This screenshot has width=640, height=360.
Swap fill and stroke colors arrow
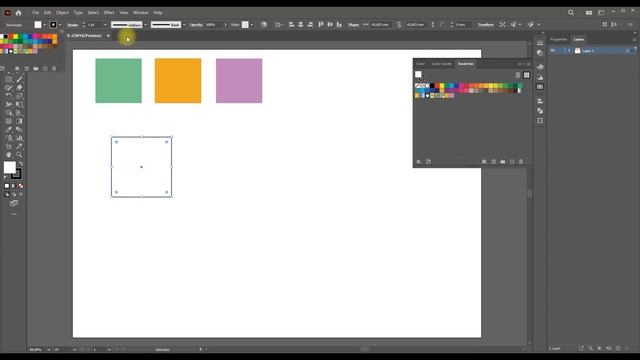click(x=20, y=164)
